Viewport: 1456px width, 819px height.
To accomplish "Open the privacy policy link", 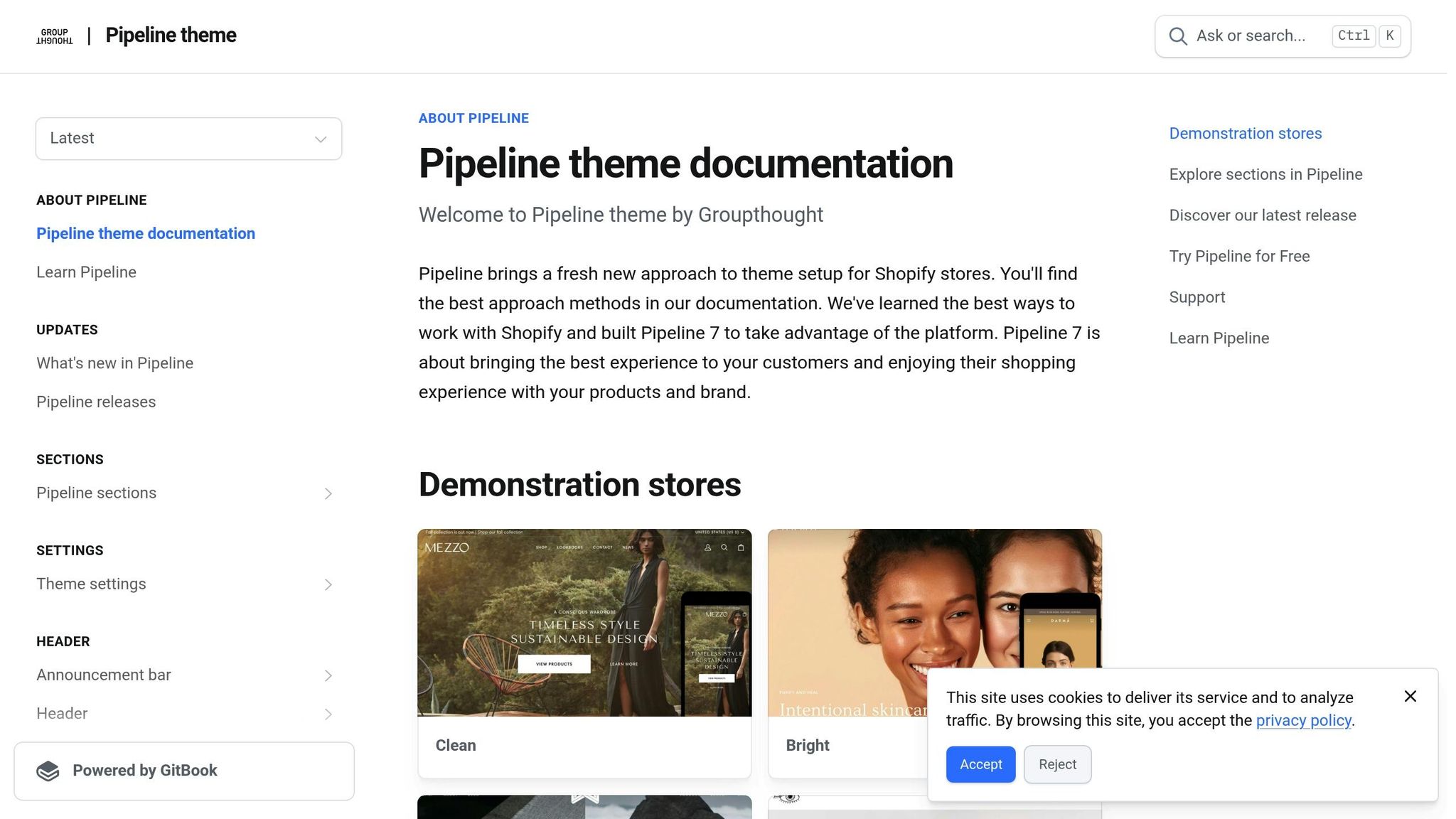I will point(1303,720).
